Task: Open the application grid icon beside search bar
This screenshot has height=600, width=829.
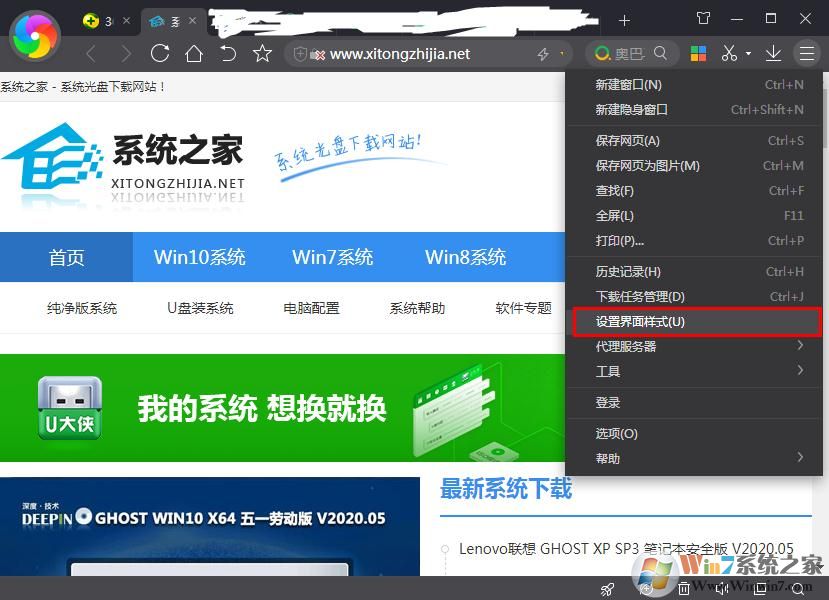Action: [698, 53]
